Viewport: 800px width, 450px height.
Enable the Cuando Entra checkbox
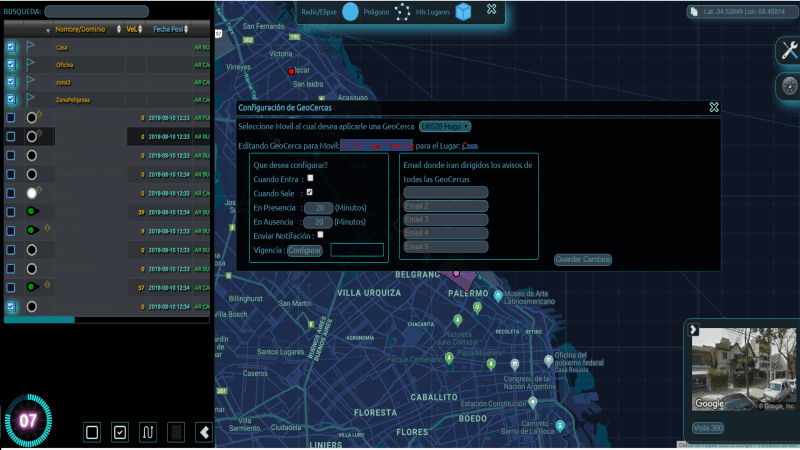pos(310,178)
